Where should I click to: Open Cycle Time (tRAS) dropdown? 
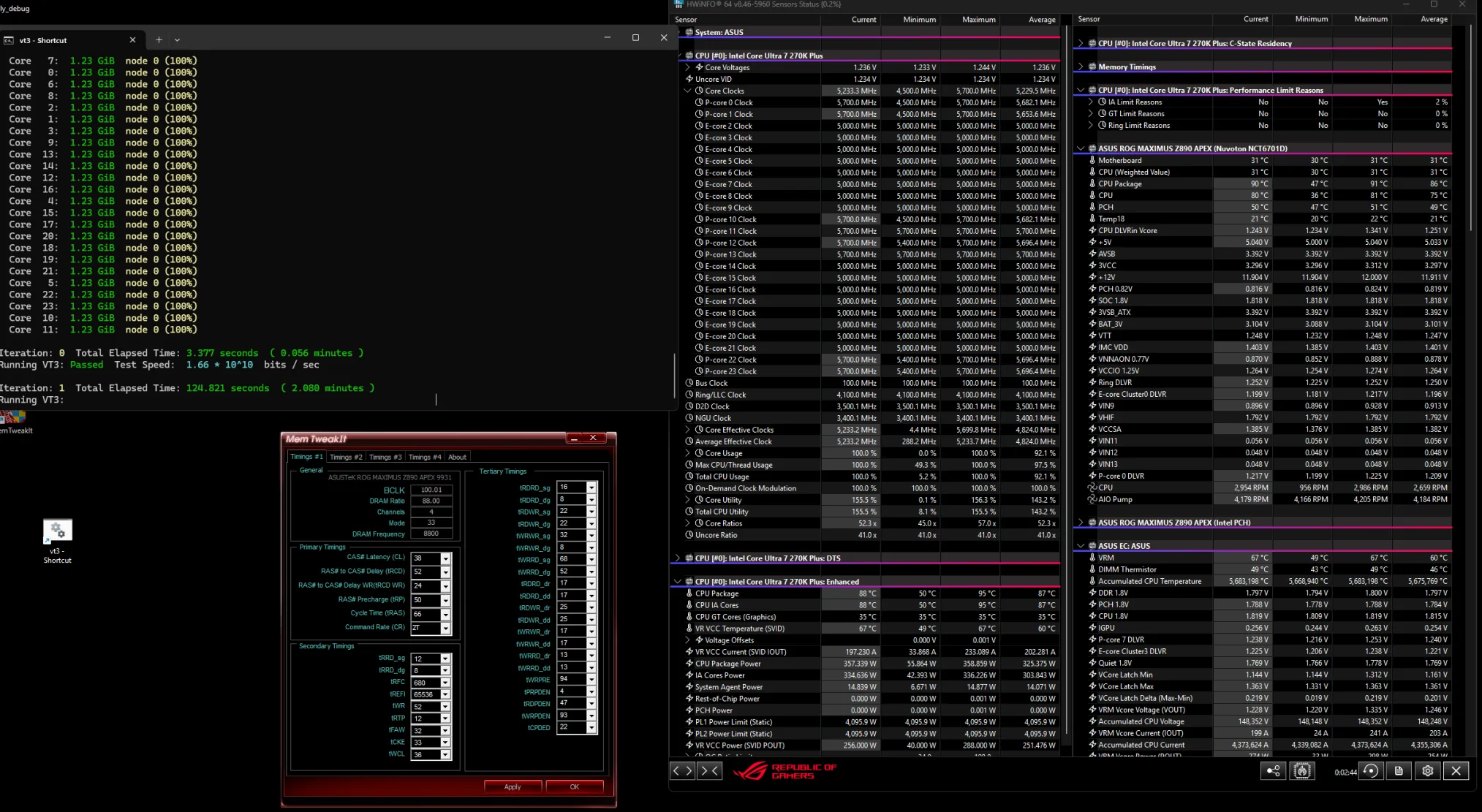pyautogui.click(x=445, y=614)
